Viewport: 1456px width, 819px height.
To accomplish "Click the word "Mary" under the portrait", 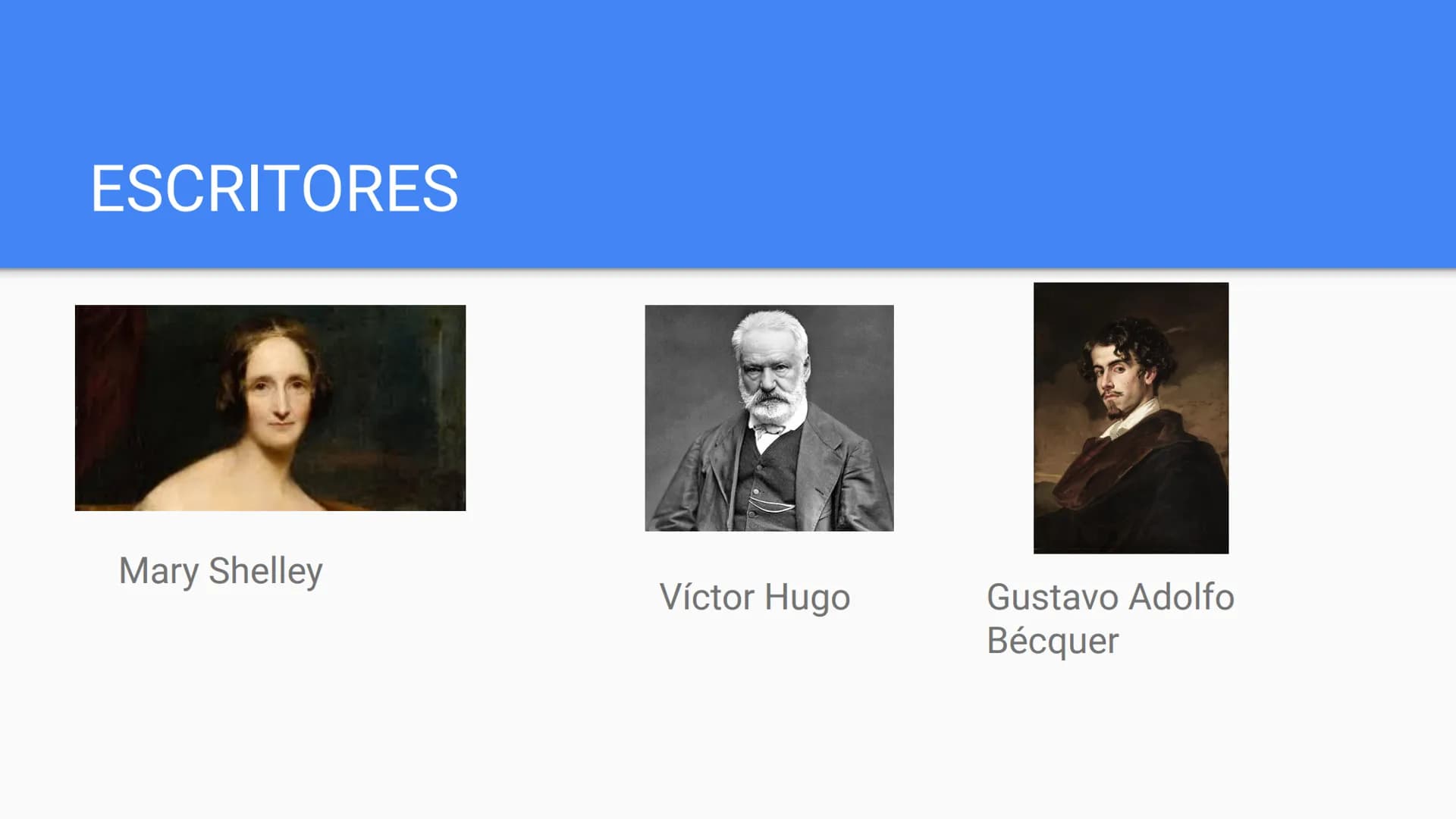I will point(158,572).
